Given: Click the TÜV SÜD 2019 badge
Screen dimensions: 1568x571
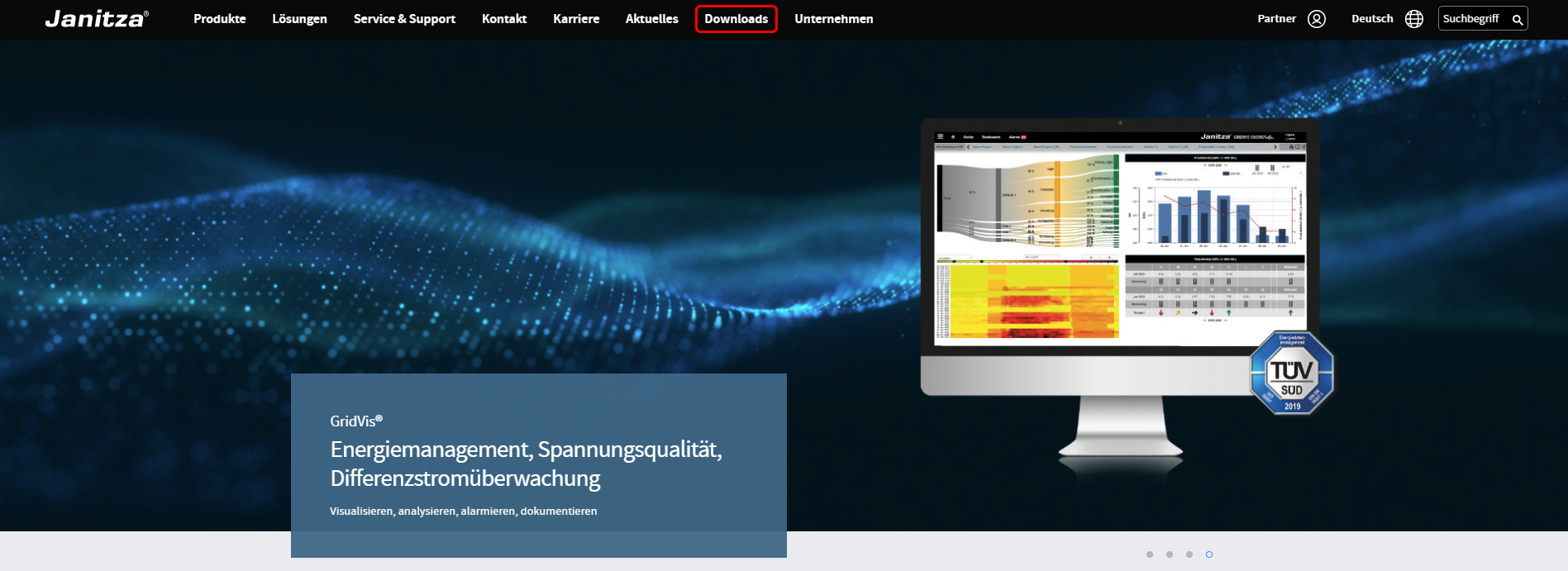Looking at the screenshot, I should tap(1291, 373).
